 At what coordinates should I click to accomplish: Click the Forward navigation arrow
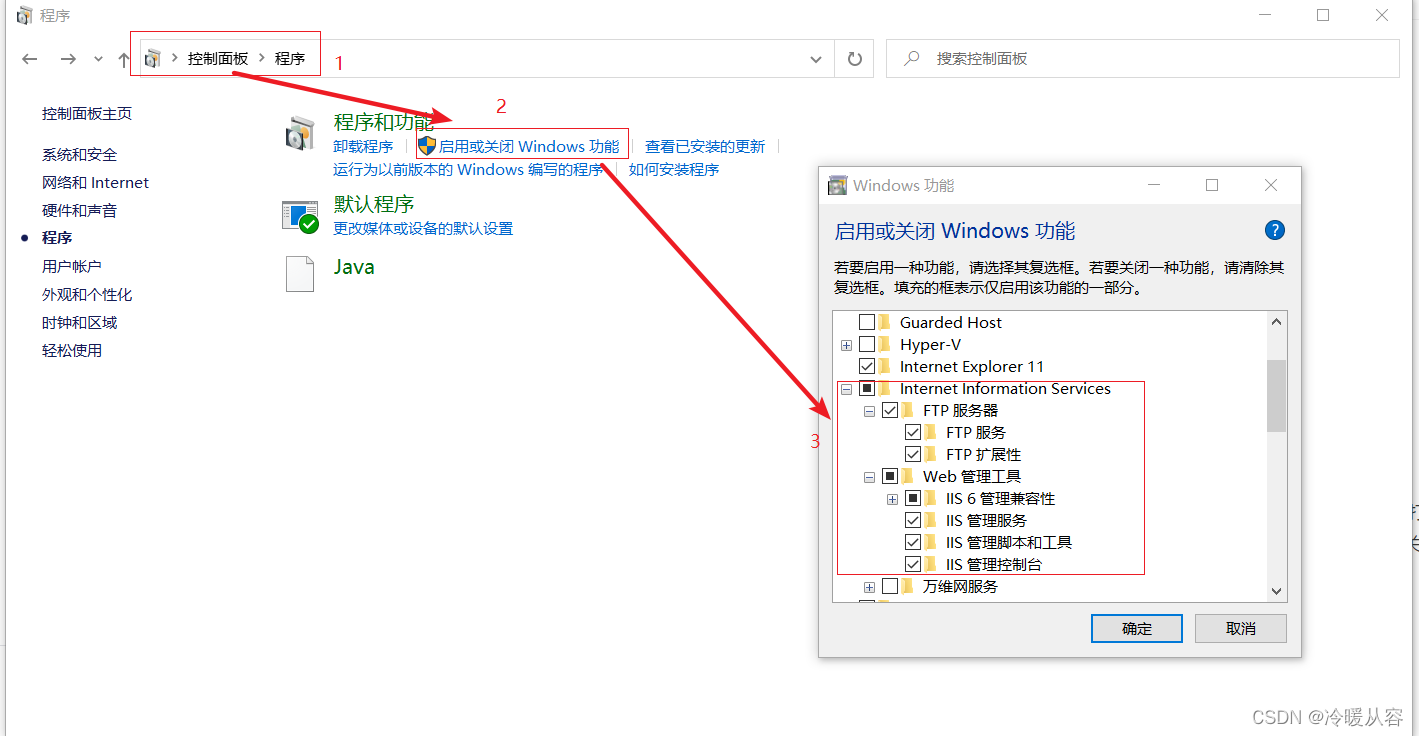click(68, 59)
